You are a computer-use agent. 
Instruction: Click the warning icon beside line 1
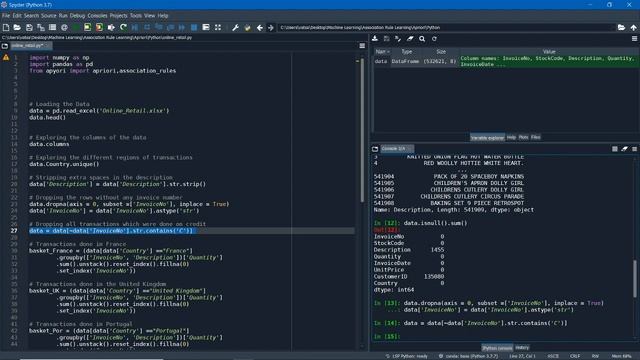coord(6,58)
